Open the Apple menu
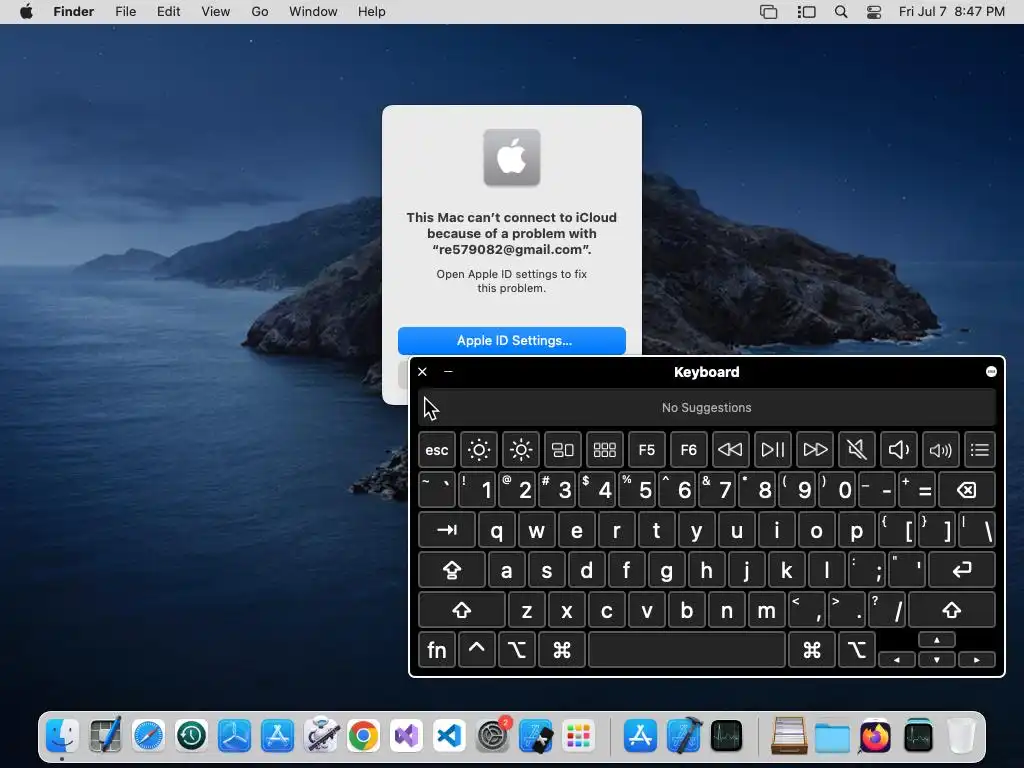The image size is (1024, 768). pos(26,12)
